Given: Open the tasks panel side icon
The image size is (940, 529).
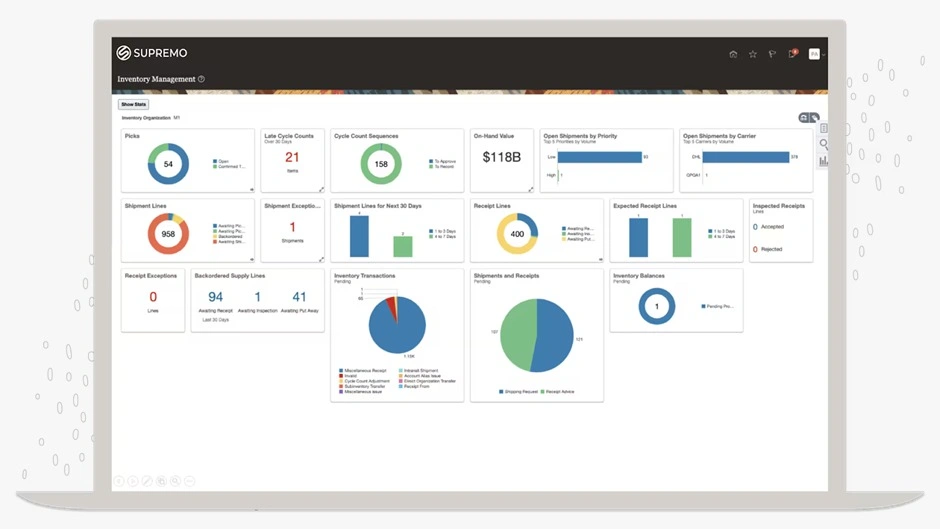Looking at the screenshot, I should (x=824, y=128).
